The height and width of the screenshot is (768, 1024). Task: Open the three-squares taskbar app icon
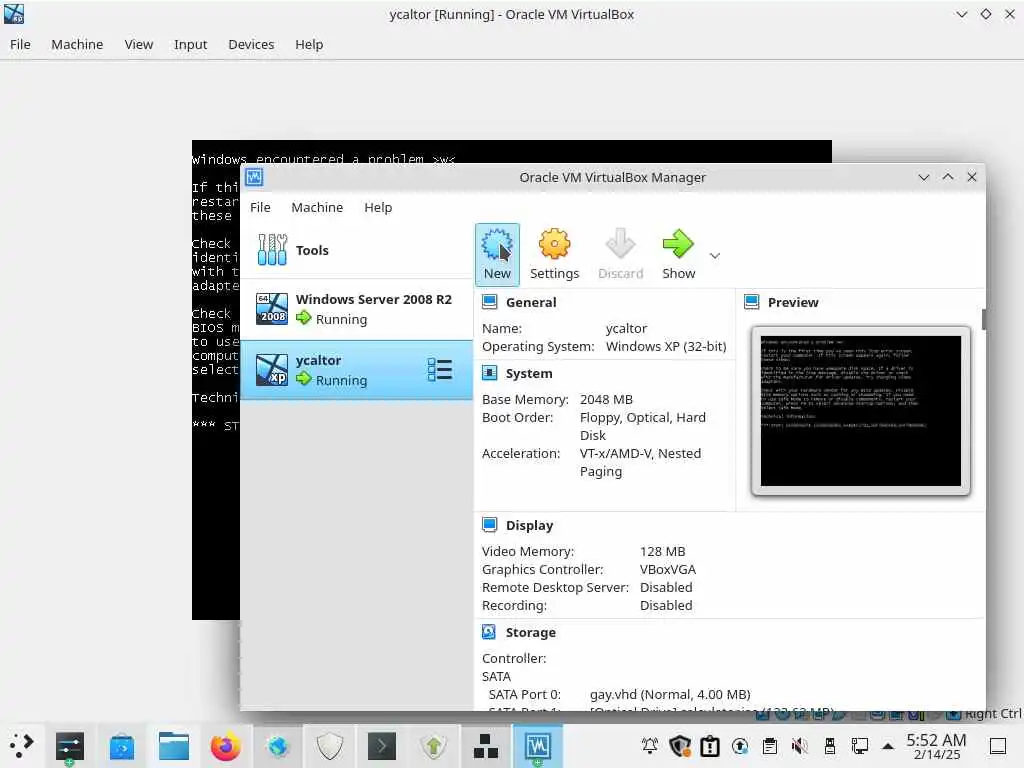485,746
